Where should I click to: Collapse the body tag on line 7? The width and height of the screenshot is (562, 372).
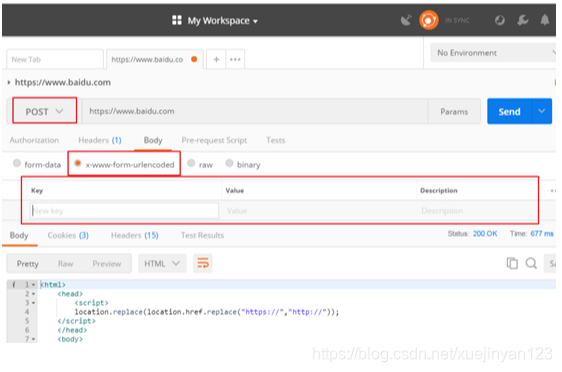point(33,339)
